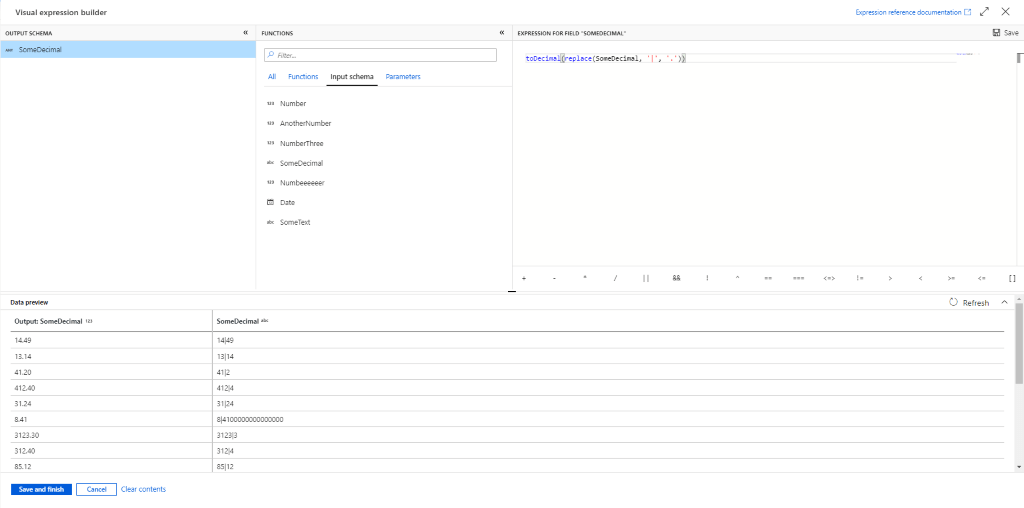Click the Output: SomeDecimal column header
1024x508 pixels.
pos(112,321)
